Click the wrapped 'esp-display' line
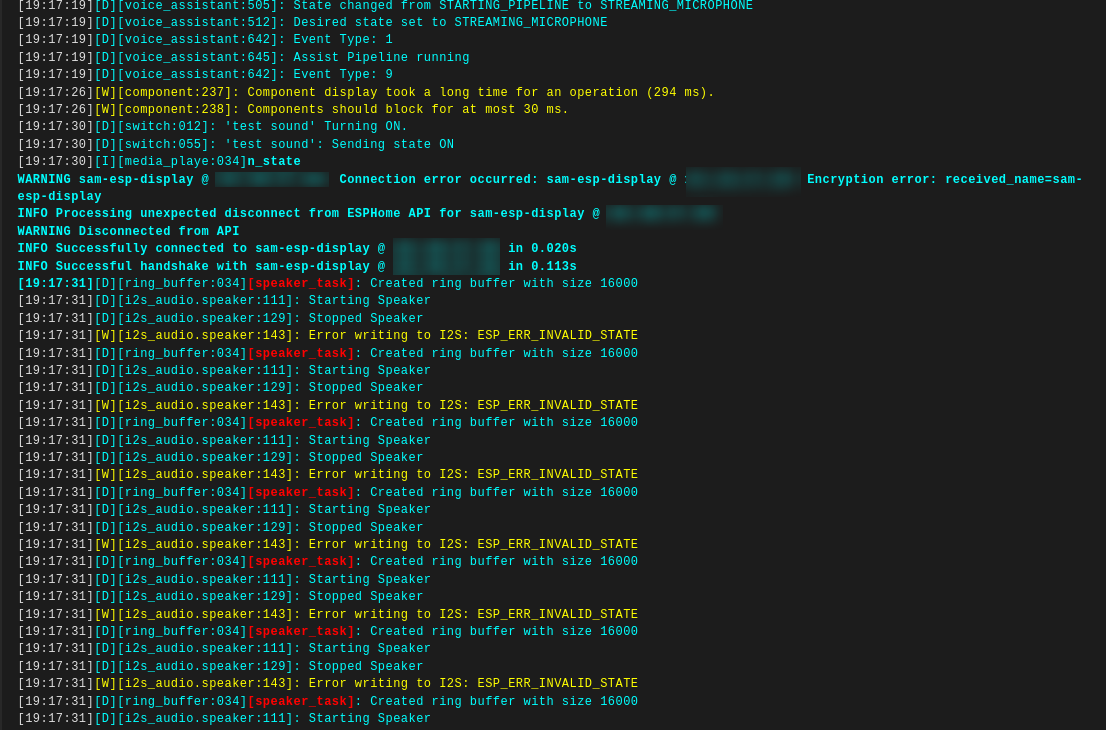1106x730 pixels. [x=59, y=197]
